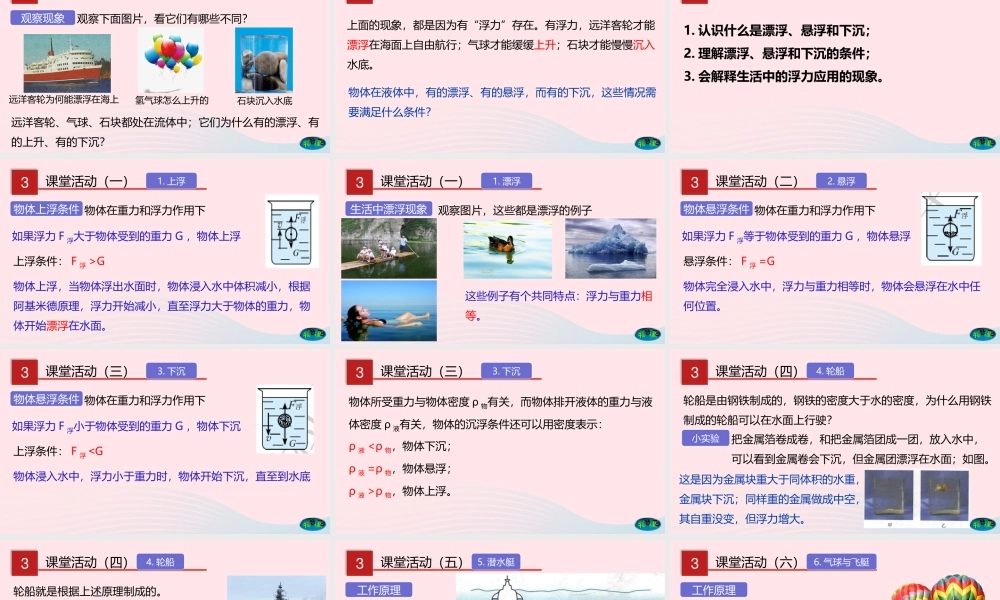
Task: Click line ρ液=ρ物，物体悬浮
Action: [400, 469]
